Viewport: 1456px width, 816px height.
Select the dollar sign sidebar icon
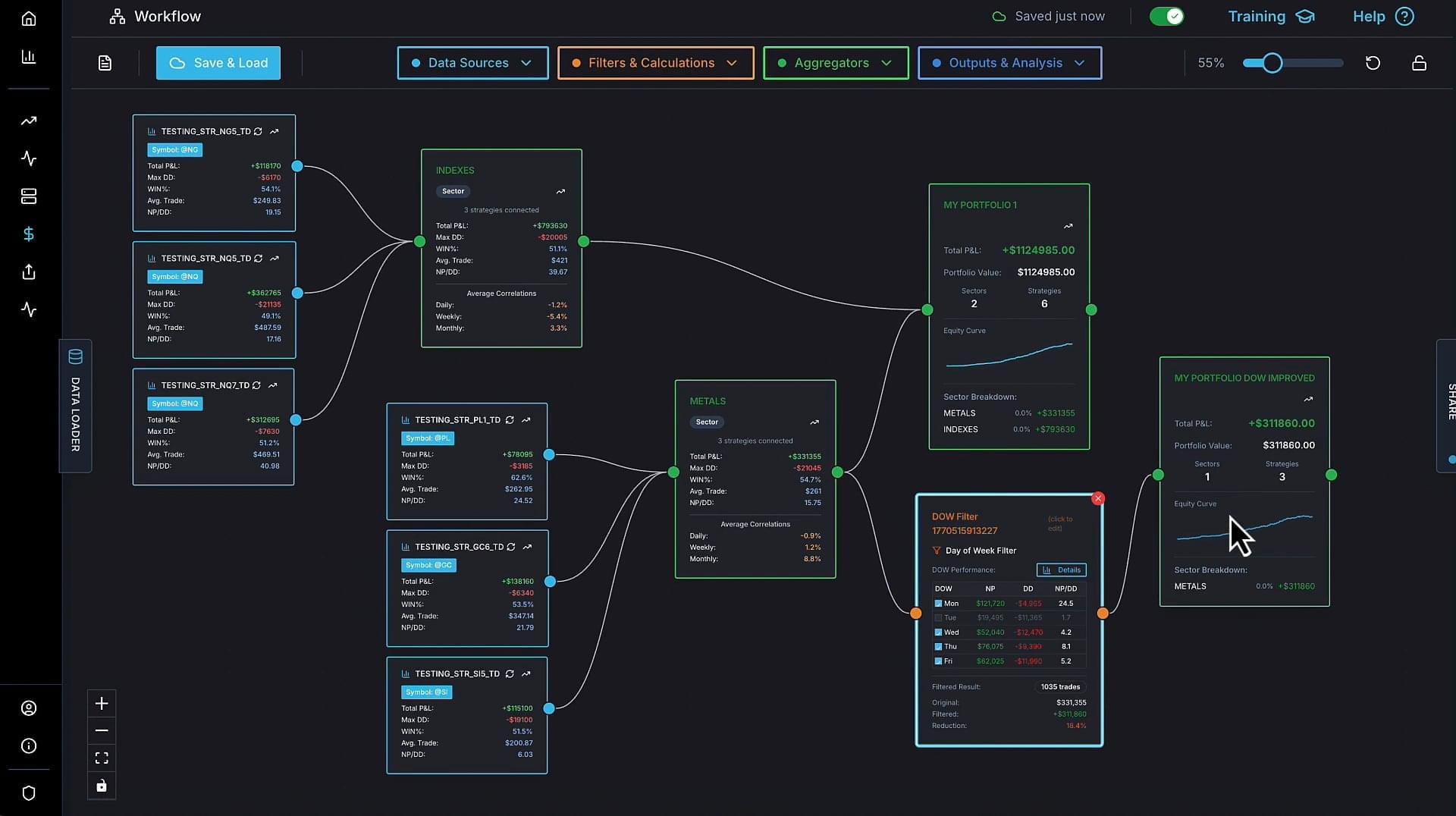click(29, 234)
